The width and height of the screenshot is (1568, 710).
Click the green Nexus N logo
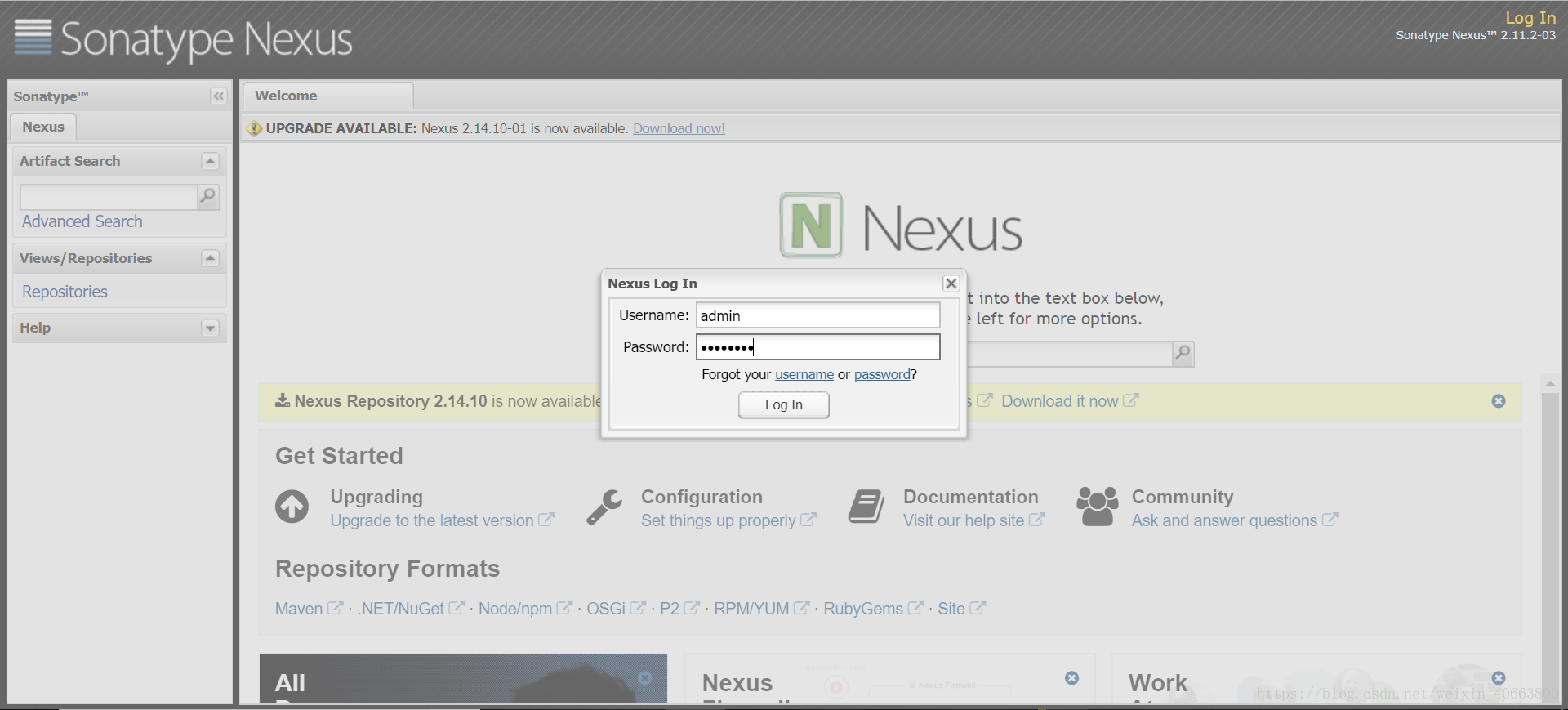tap(811, 226)
